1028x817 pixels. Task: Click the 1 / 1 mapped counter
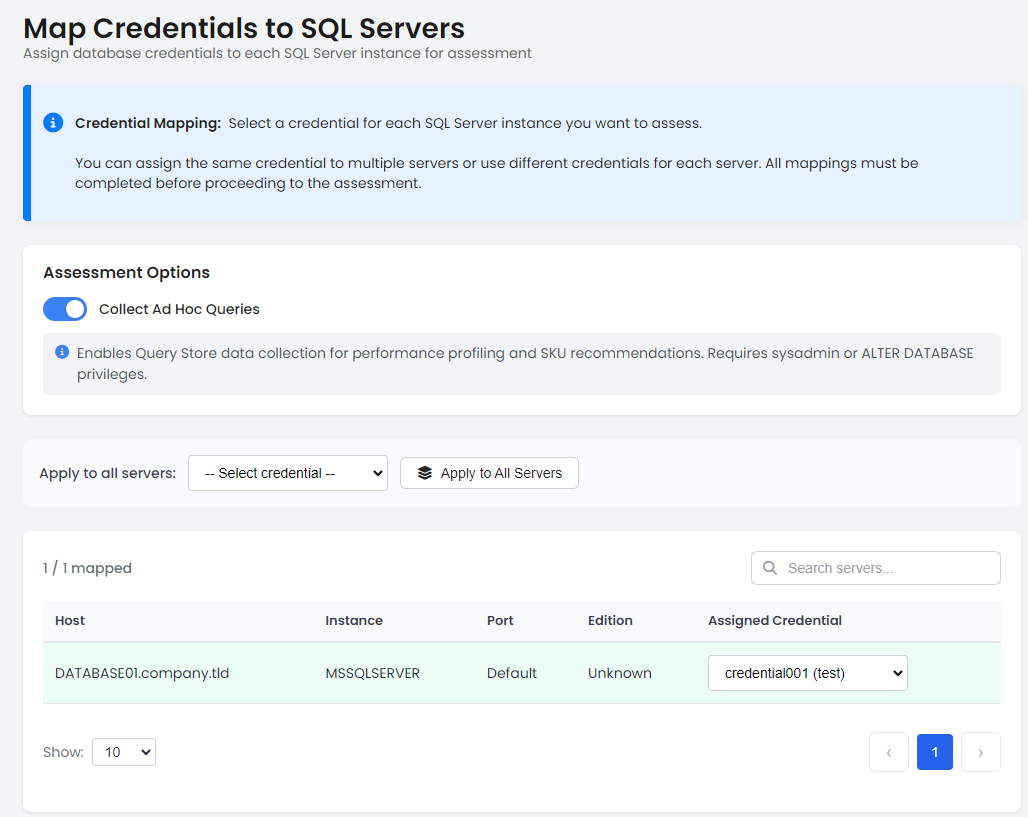[87, 568]
